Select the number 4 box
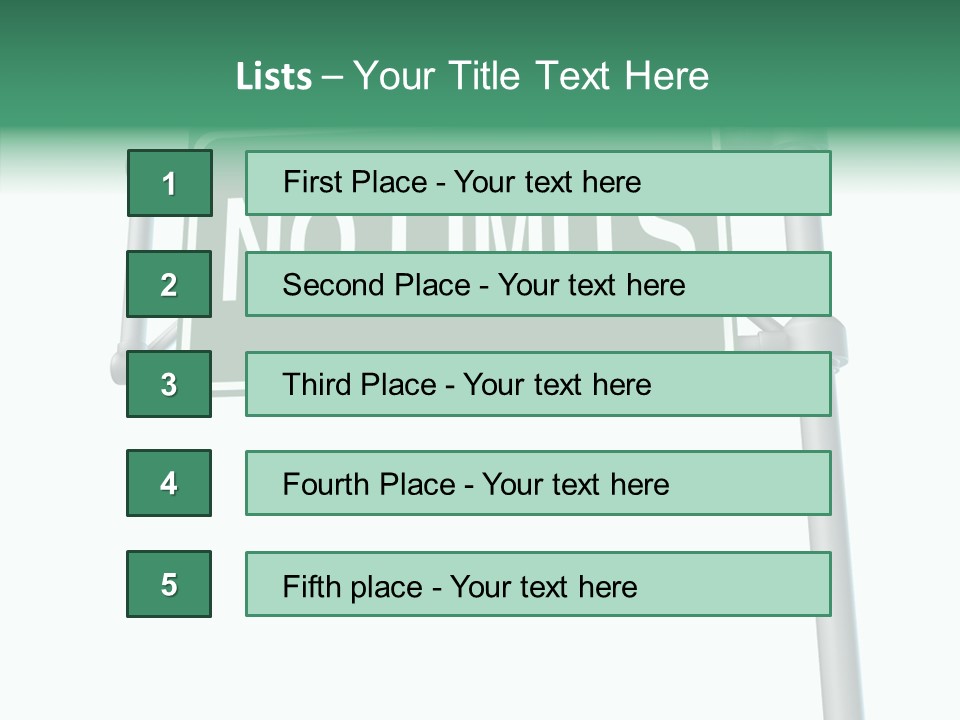 (x=169, y=483)
